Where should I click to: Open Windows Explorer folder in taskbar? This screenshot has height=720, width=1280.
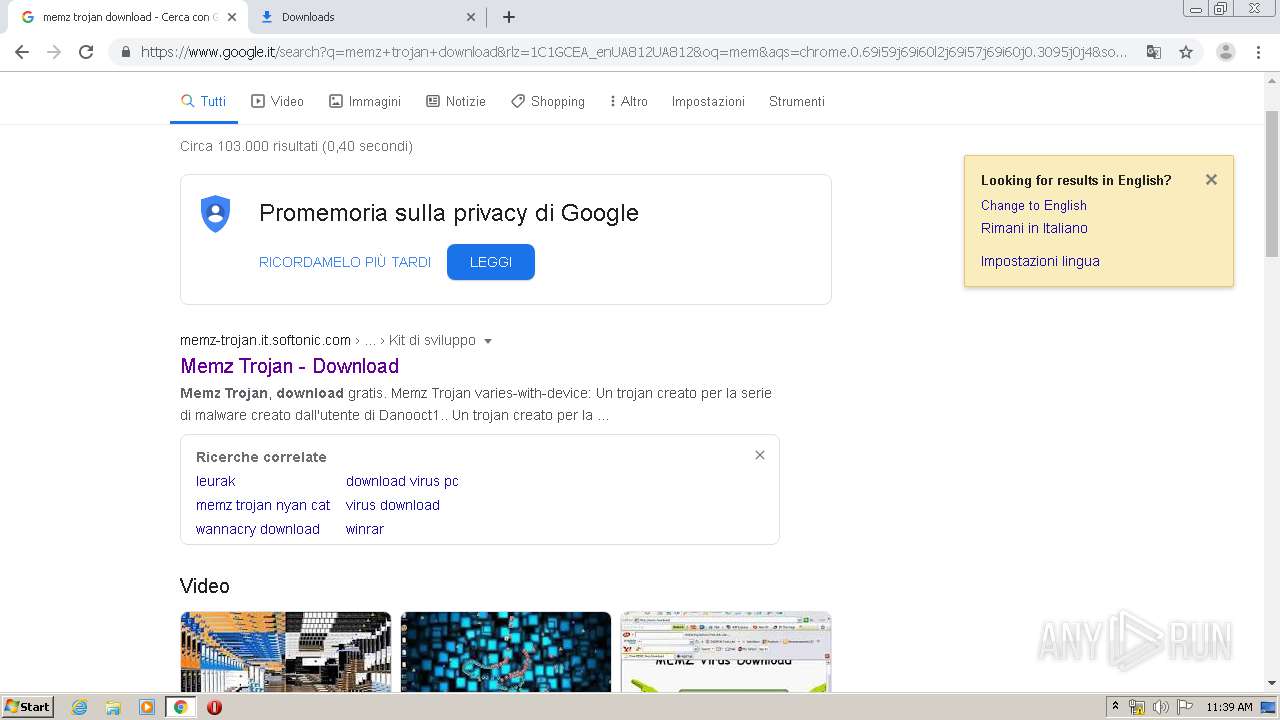(x=113, y=707)
